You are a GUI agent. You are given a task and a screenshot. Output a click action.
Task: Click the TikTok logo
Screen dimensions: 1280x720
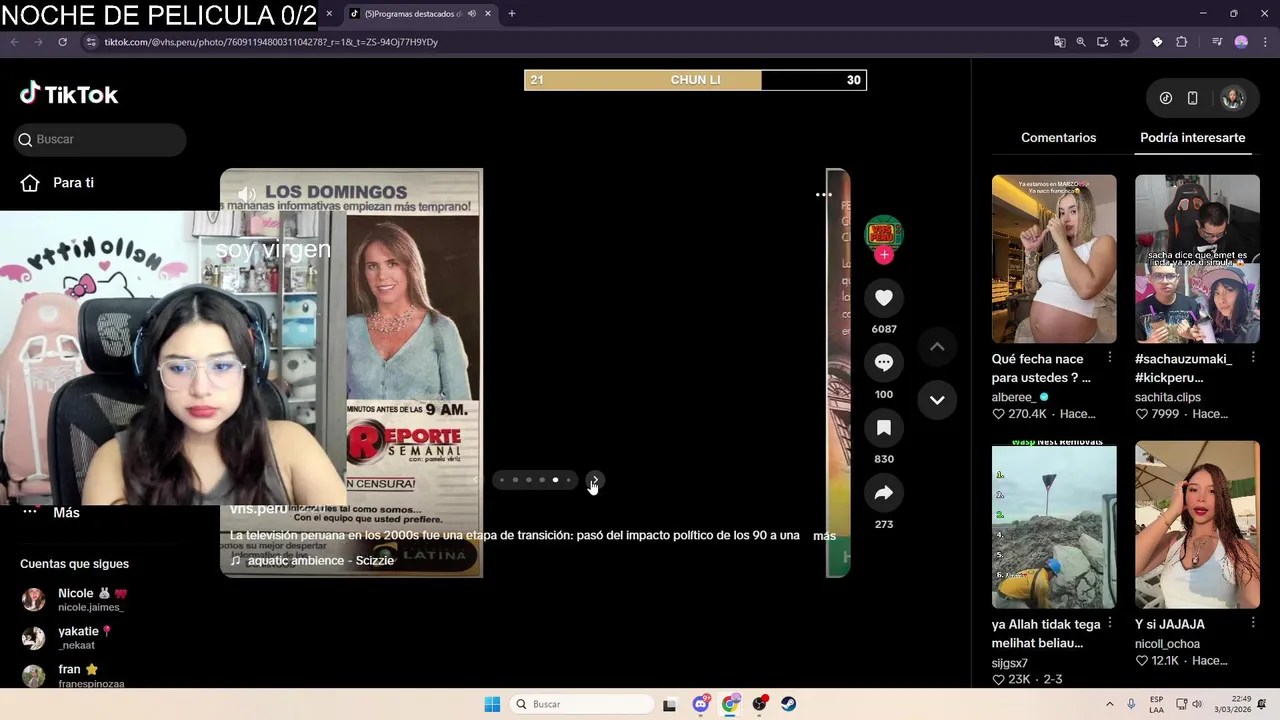click(69, 94)
